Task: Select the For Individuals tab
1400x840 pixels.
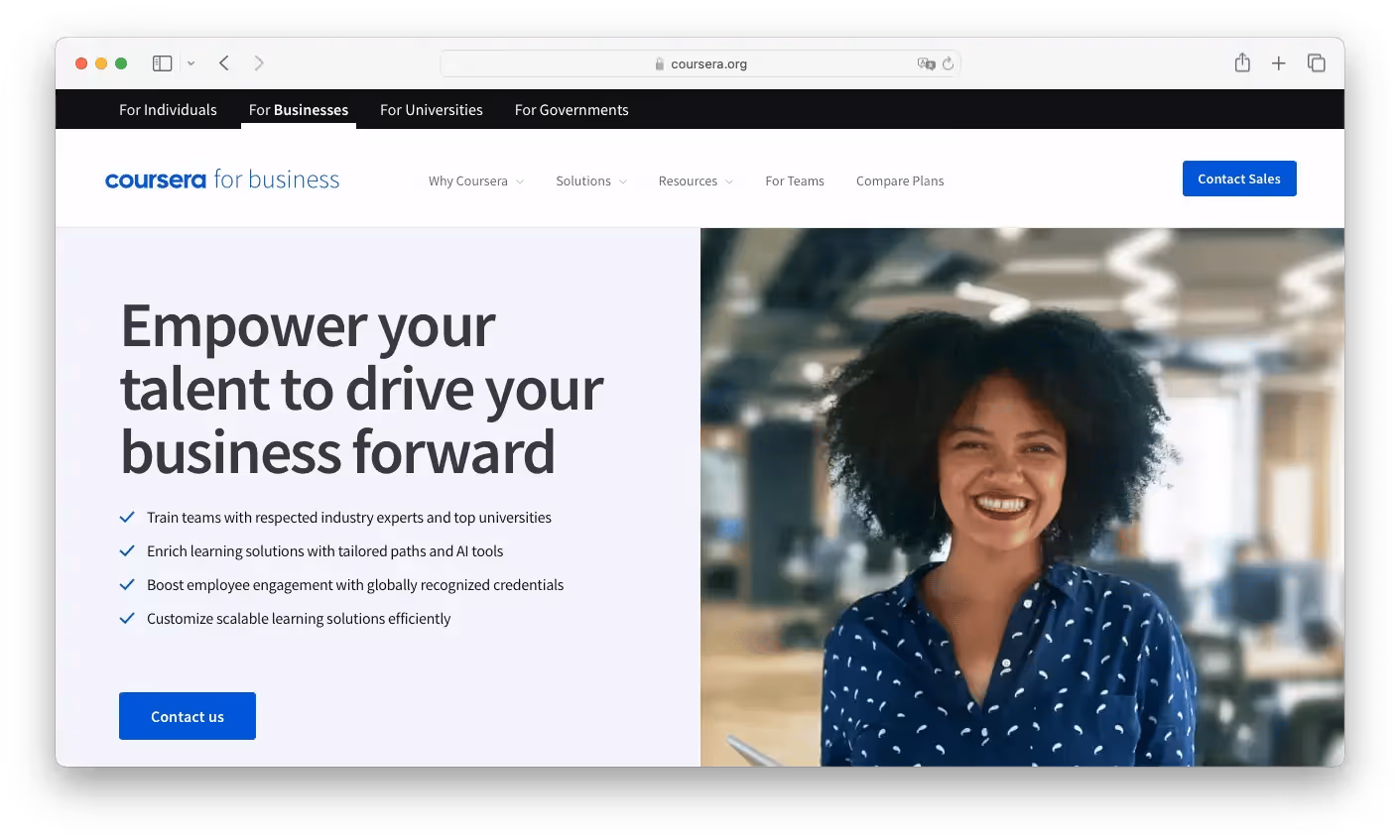Action: (x=167, y=109)
